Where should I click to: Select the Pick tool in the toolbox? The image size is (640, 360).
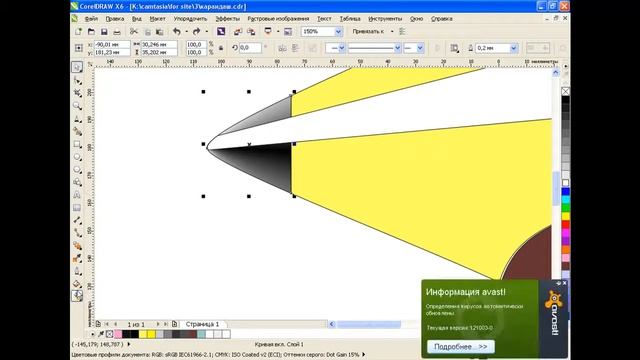(x=77, y=67)
